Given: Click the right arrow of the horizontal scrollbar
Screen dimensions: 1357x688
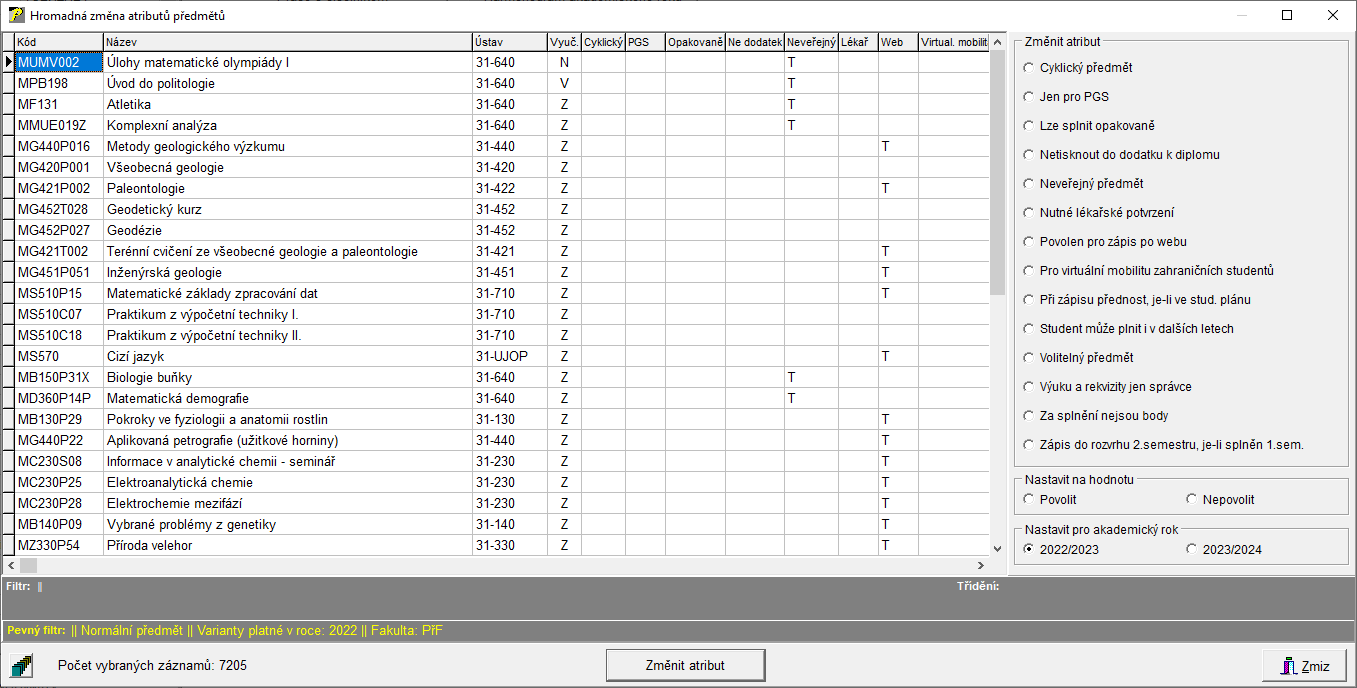Looking at the screenshot, I should point(981,565).
